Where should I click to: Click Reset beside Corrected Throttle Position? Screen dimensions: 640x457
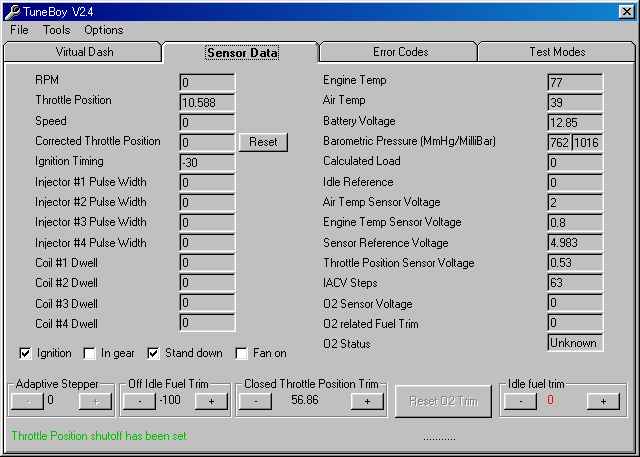(263, 142)
